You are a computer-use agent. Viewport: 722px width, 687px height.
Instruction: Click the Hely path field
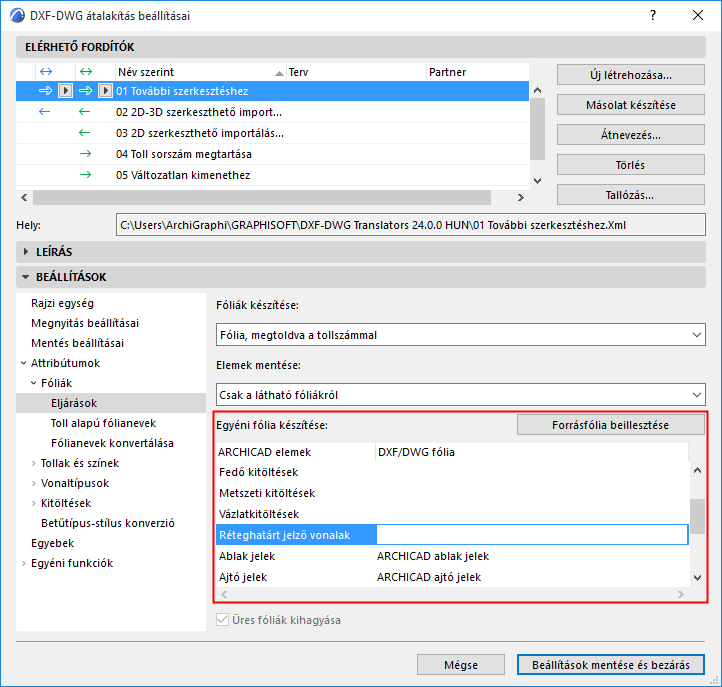point(410,225)
